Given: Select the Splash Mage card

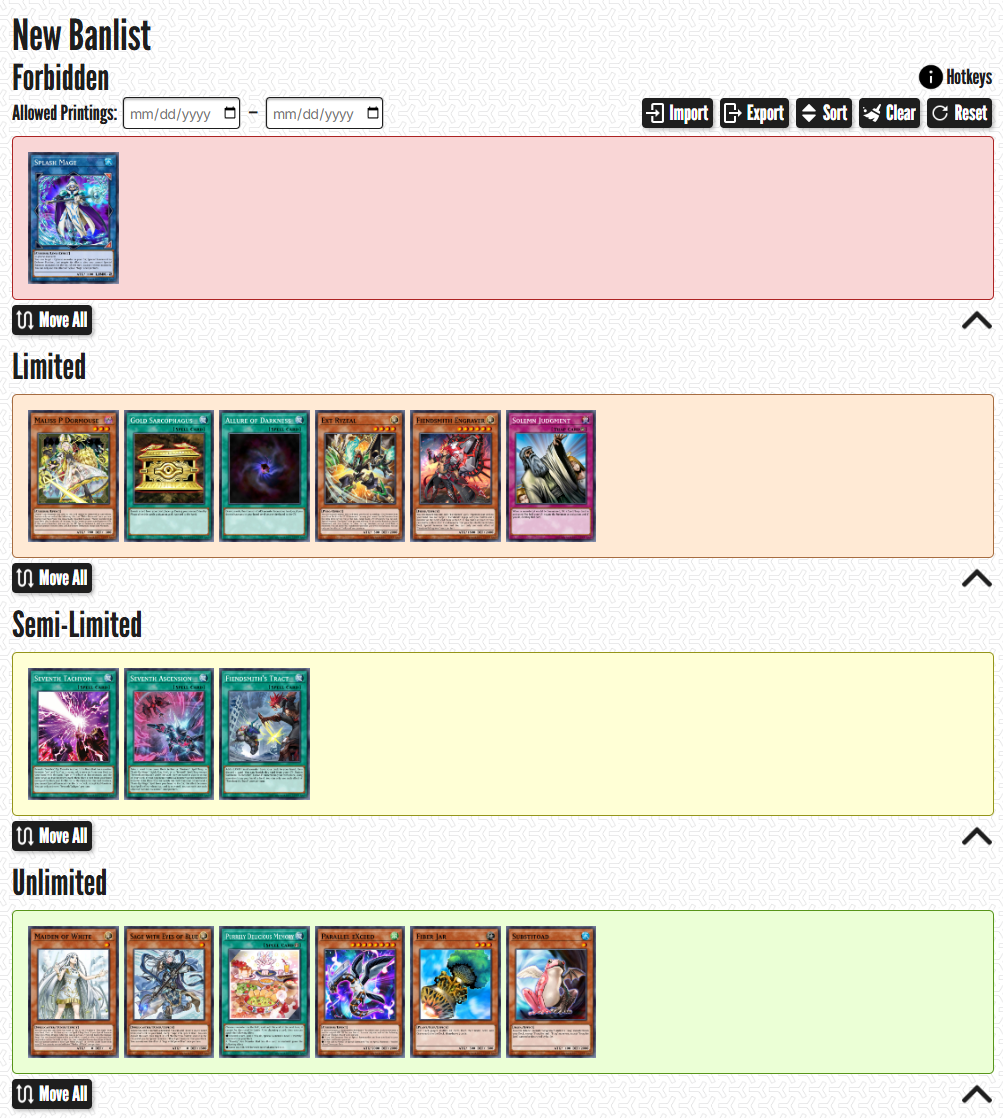Looking at the screenshot, I should pos(73,218).
